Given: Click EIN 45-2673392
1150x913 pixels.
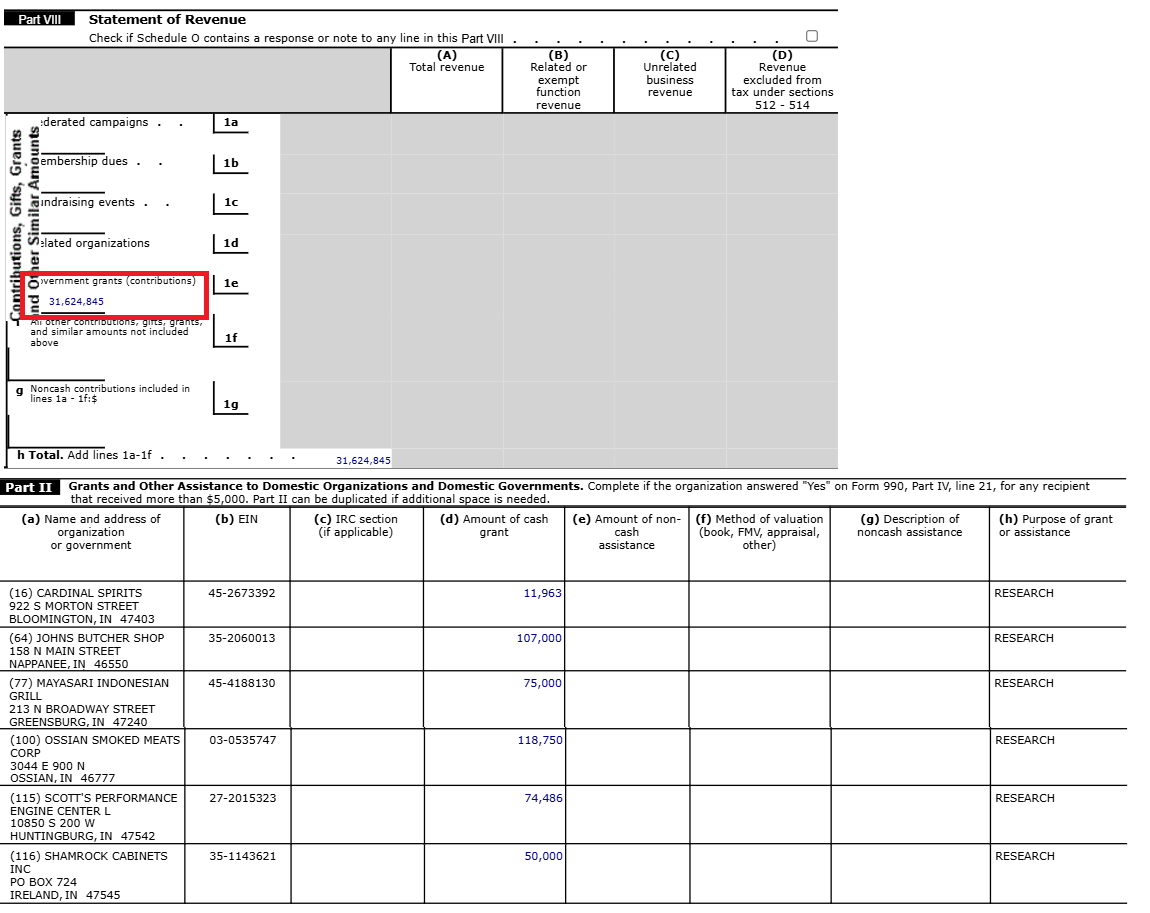Looking at the screenshot, I should [241, 593].
